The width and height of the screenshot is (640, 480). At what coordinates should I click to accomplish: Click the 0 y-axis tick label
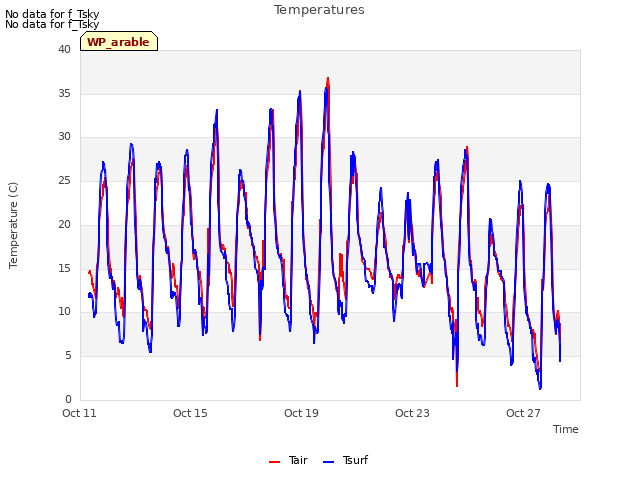[68, 399]
